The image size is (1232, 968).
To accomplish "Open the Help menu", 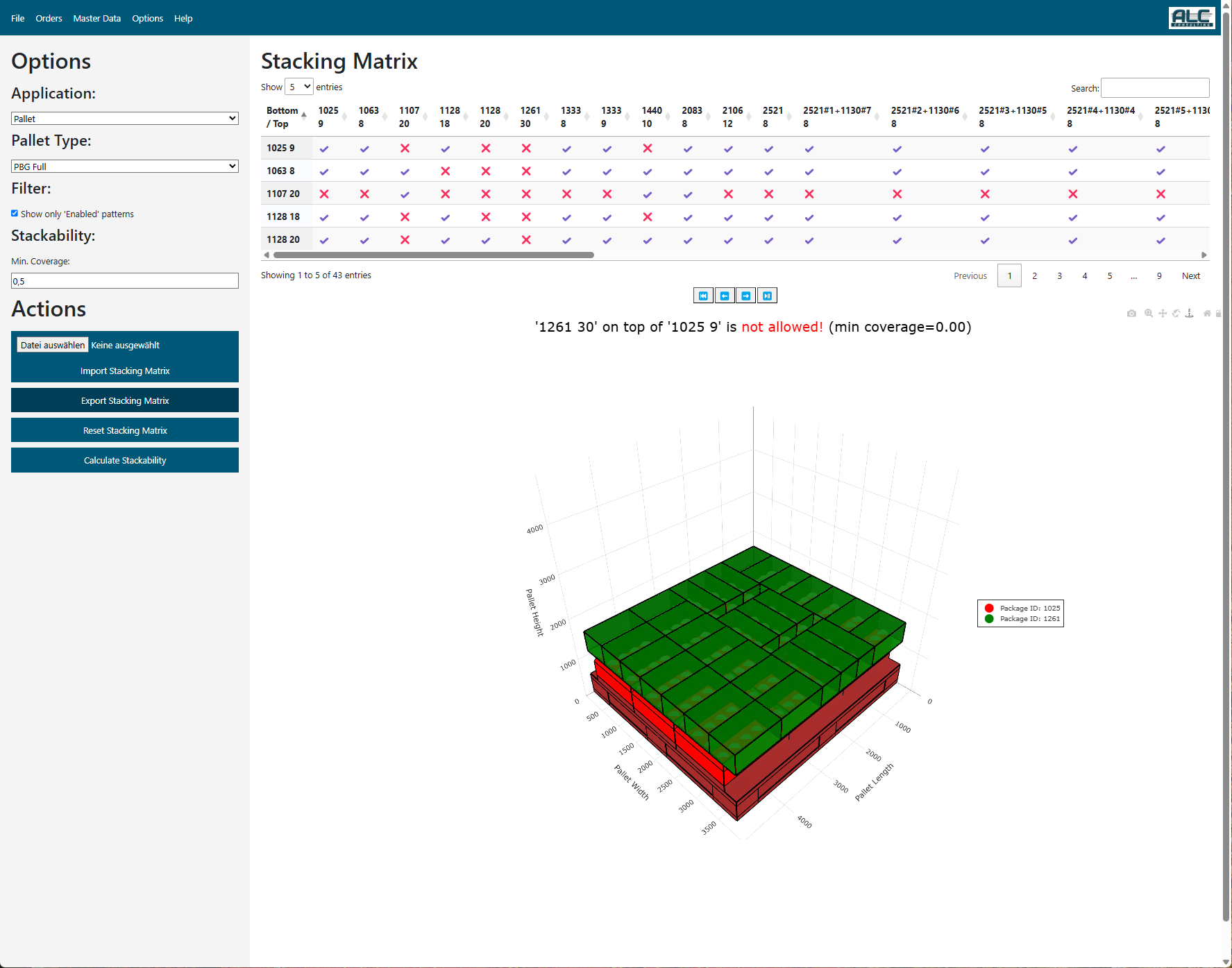I will [183, 18].
